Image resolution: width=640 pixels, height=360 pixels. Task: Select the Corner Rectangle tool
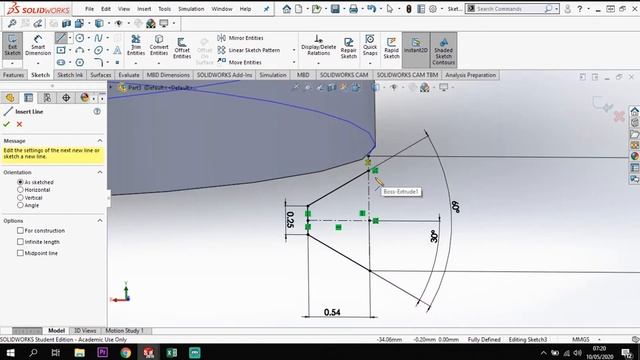click(x=61, y=50)
